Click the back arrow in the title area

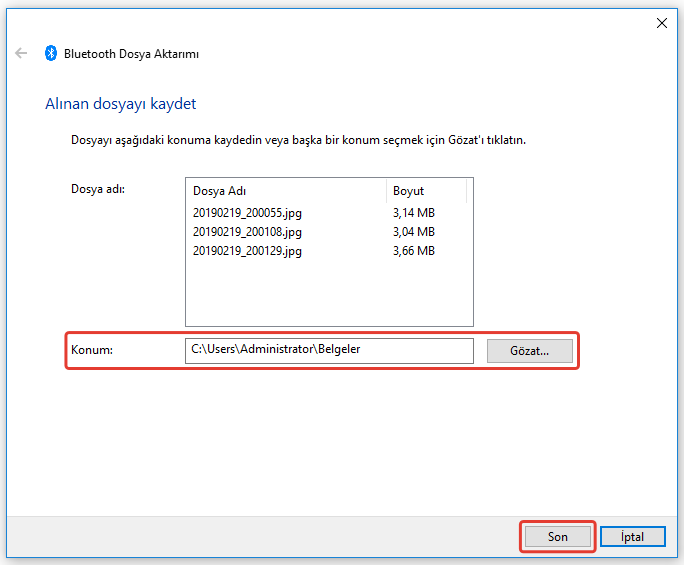point(21,54)
